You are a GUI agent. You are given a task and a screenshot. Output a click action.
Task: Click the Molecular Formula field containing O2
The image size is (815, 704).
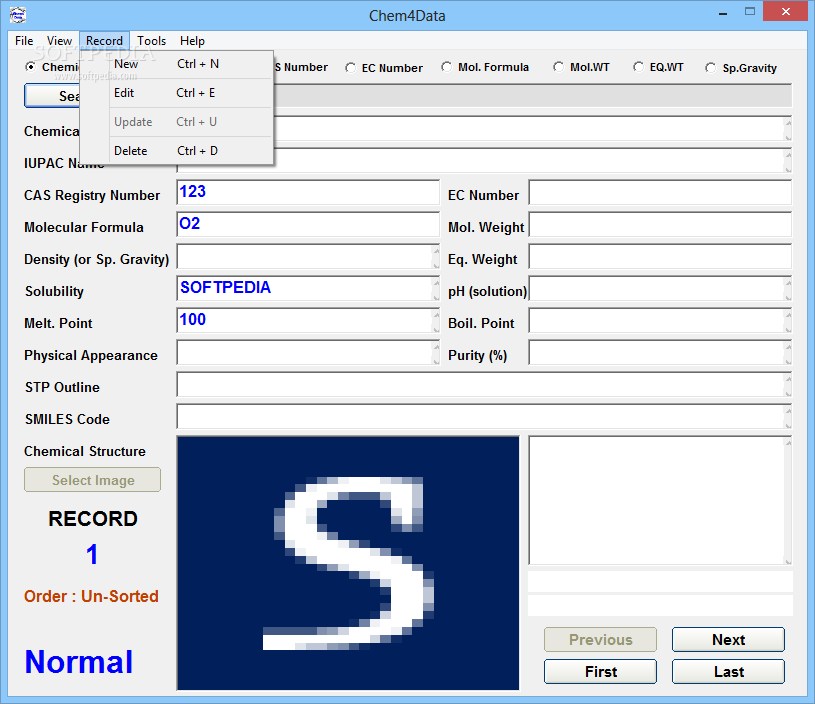tap(308, 224)
